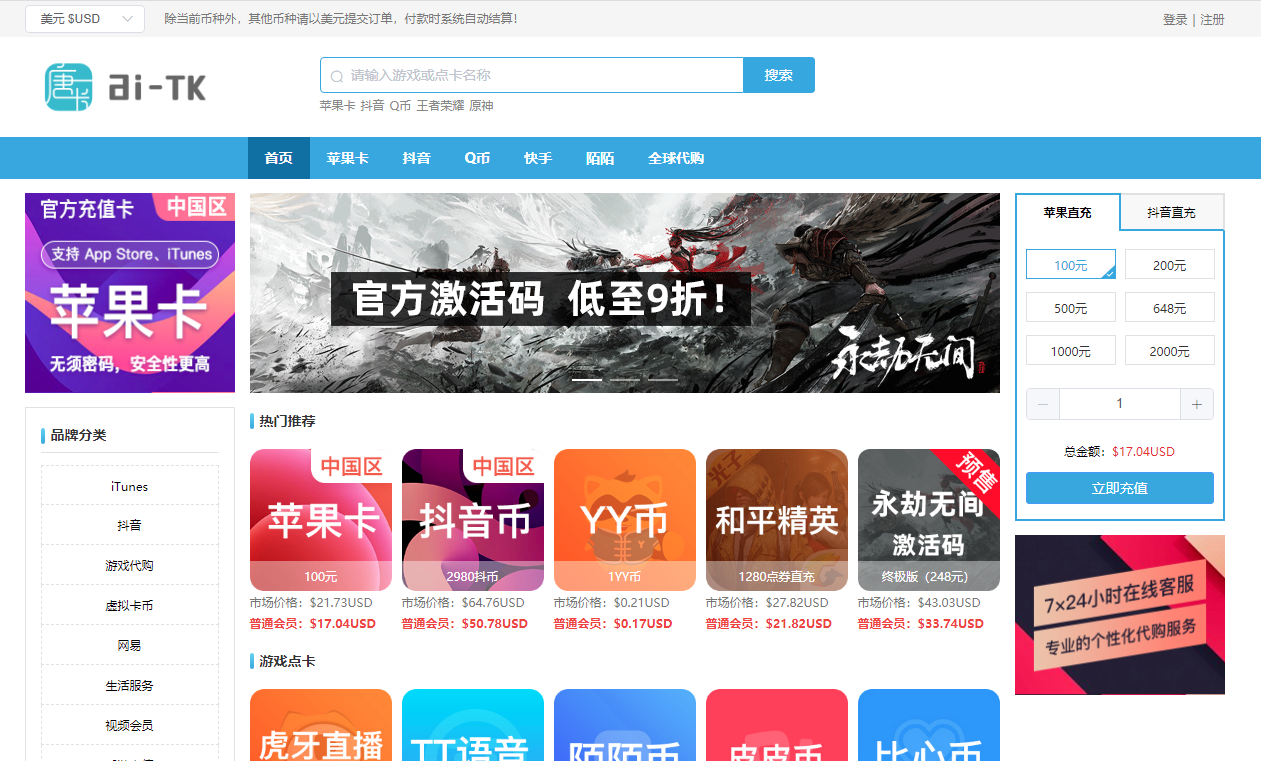The image size is (1261, 761).
Task: Click the 市场价格 $27.82USD text
Action: pyautogui.click(x=767, y=603)
